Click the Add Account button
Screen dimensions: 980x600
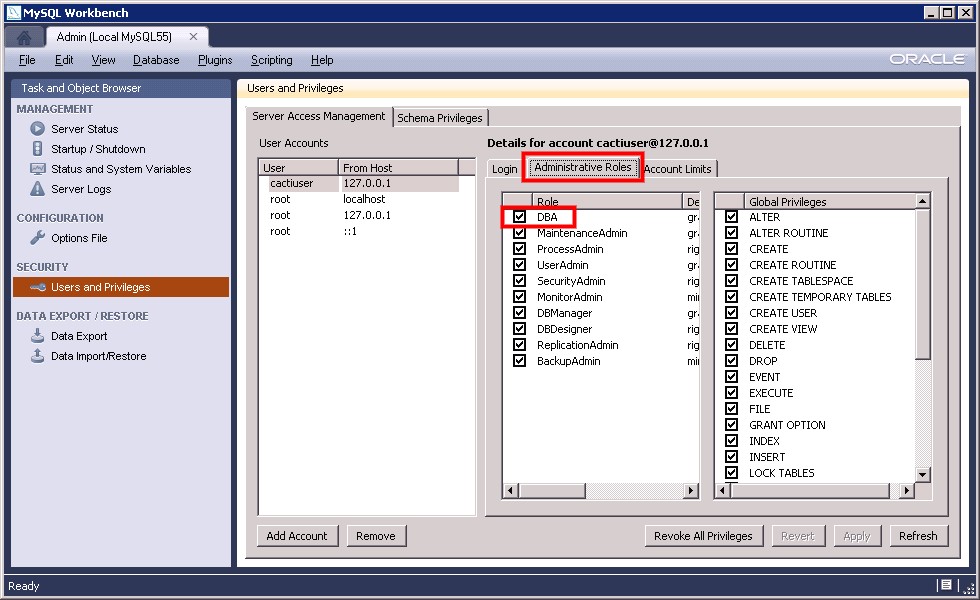coord(297,536)
